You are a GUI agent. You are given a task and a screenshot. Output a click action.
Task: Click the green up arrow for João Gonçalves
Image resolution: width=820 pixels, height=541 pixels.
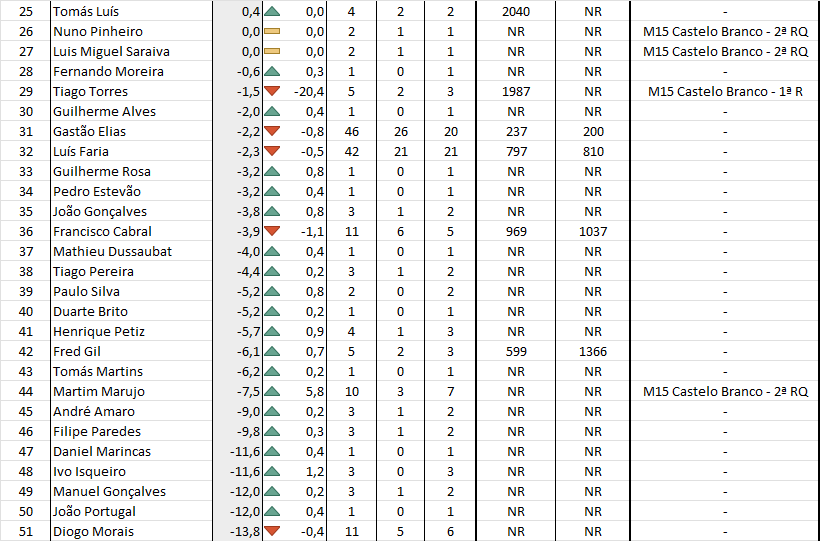click(272, 211)
